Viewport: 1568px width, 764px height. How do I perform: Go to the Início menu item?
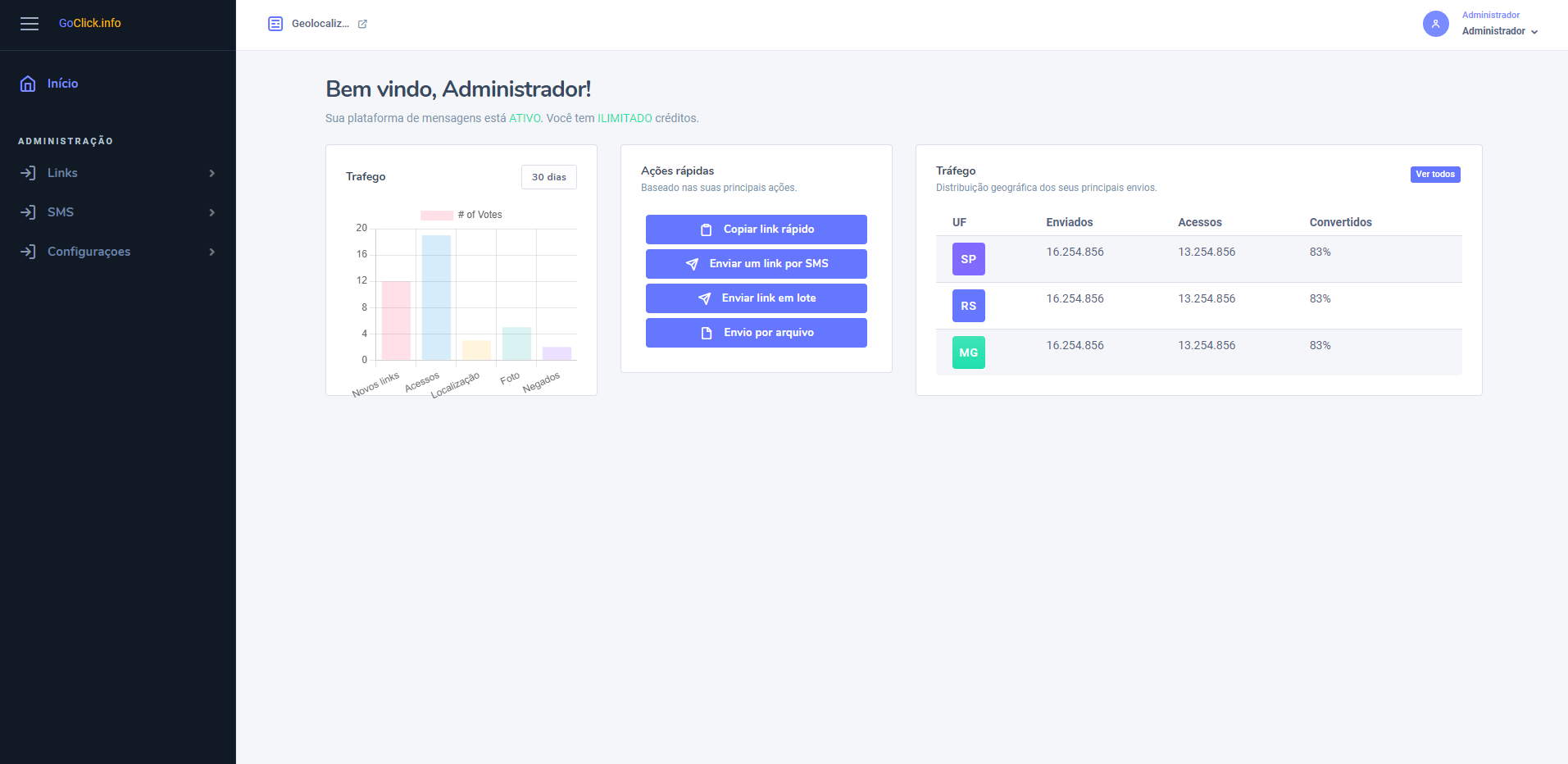(62, 84)
